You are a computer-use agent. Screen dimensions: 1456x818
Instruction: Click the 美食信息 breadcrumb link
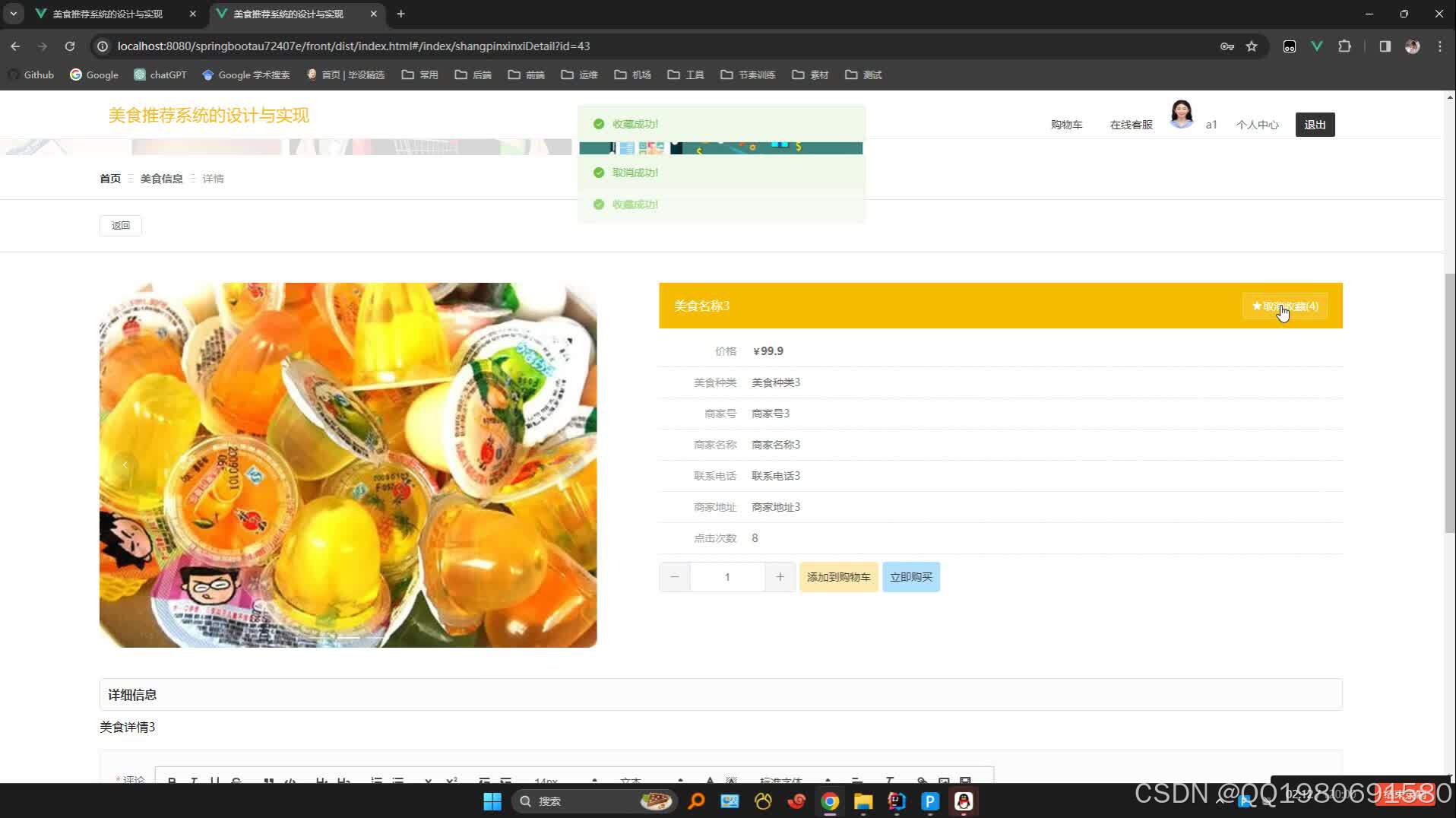161,178
